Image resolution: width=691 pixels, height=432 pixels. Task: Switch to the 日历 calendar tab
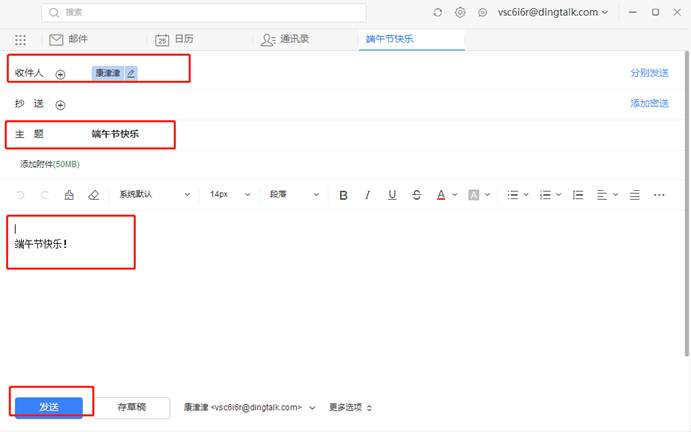pyautogui.click(x=174, y=40)
